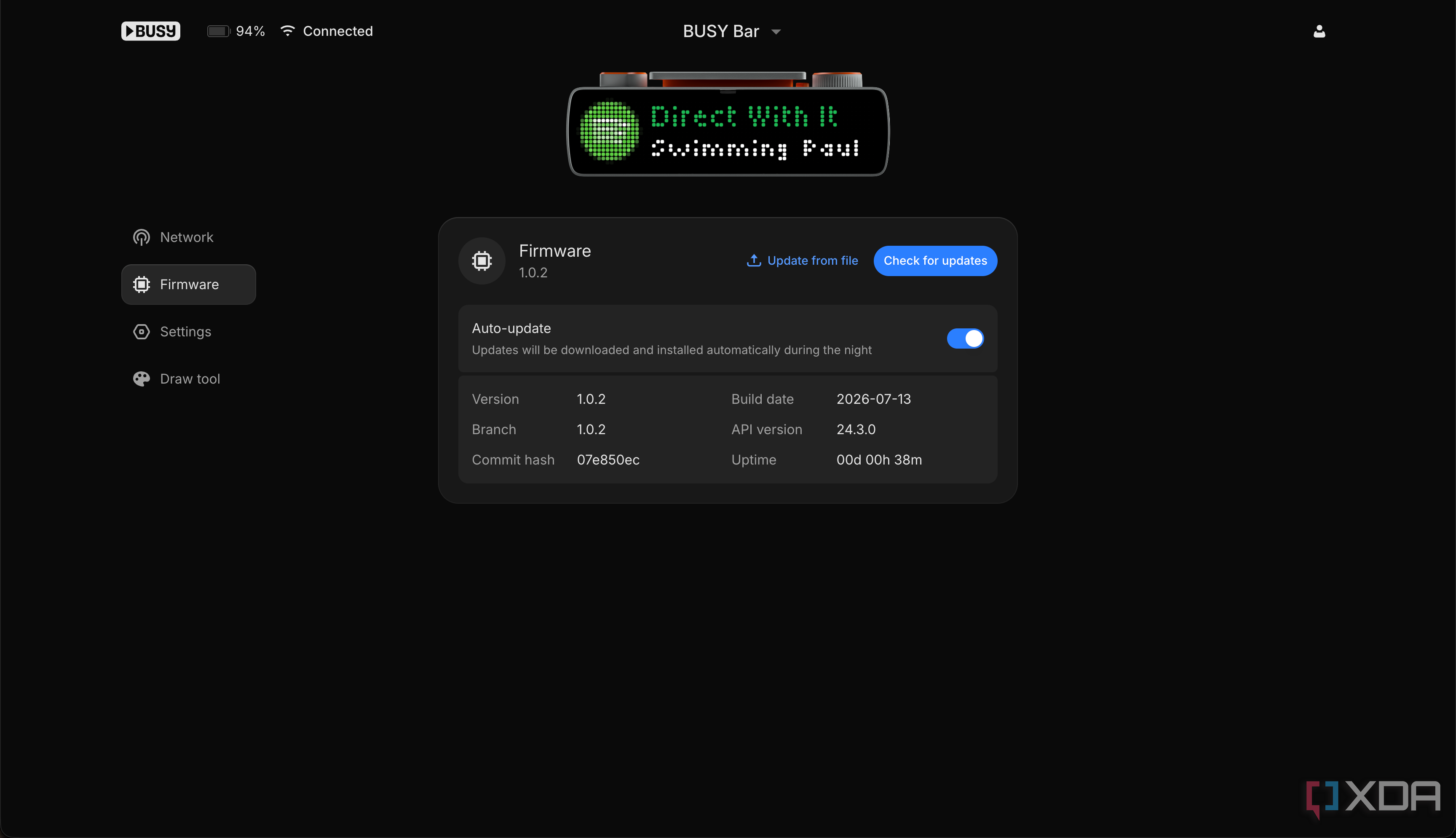Click the Commit hash value 07e850ec
The image size is (1456, 838).
click(608, 460)
